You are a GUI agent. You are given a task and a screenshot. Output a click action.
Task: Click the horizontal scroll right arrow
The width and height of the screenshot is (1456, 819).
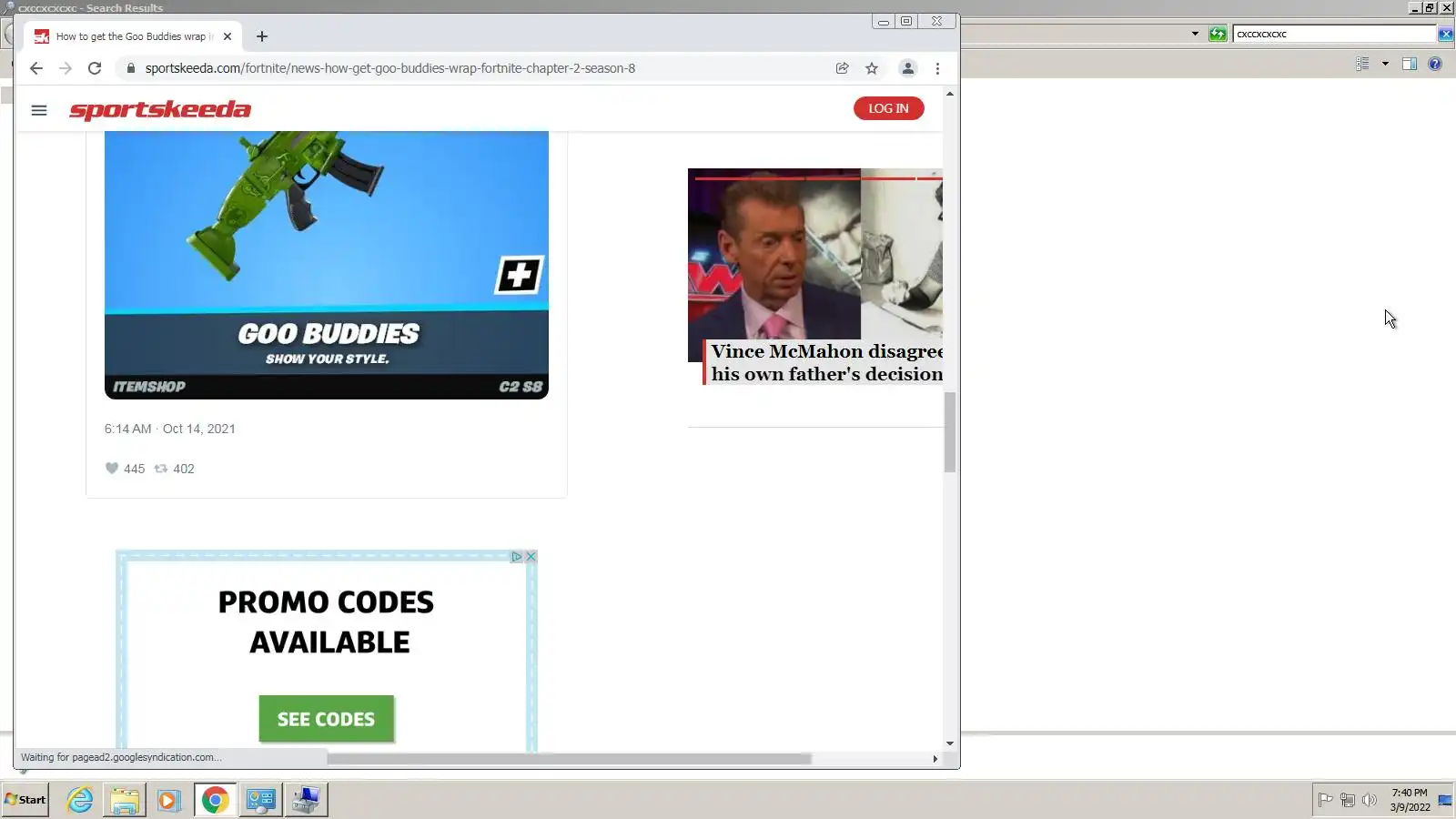click(935, 758)
